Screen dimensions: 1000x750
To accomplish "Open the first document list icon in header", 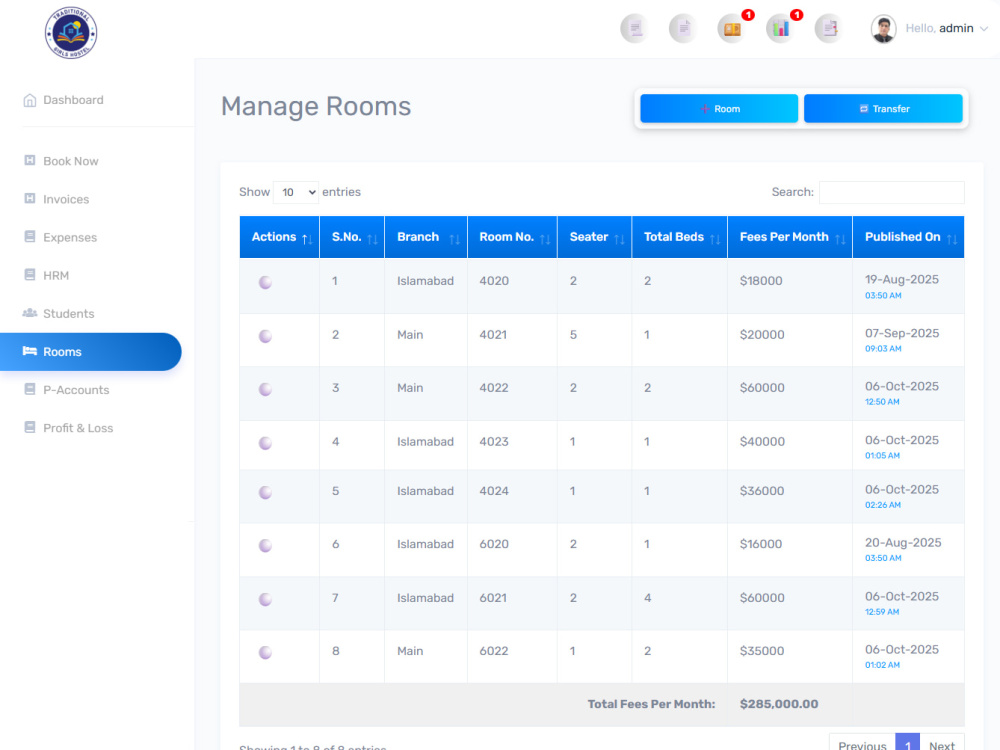I will point(635,29).
